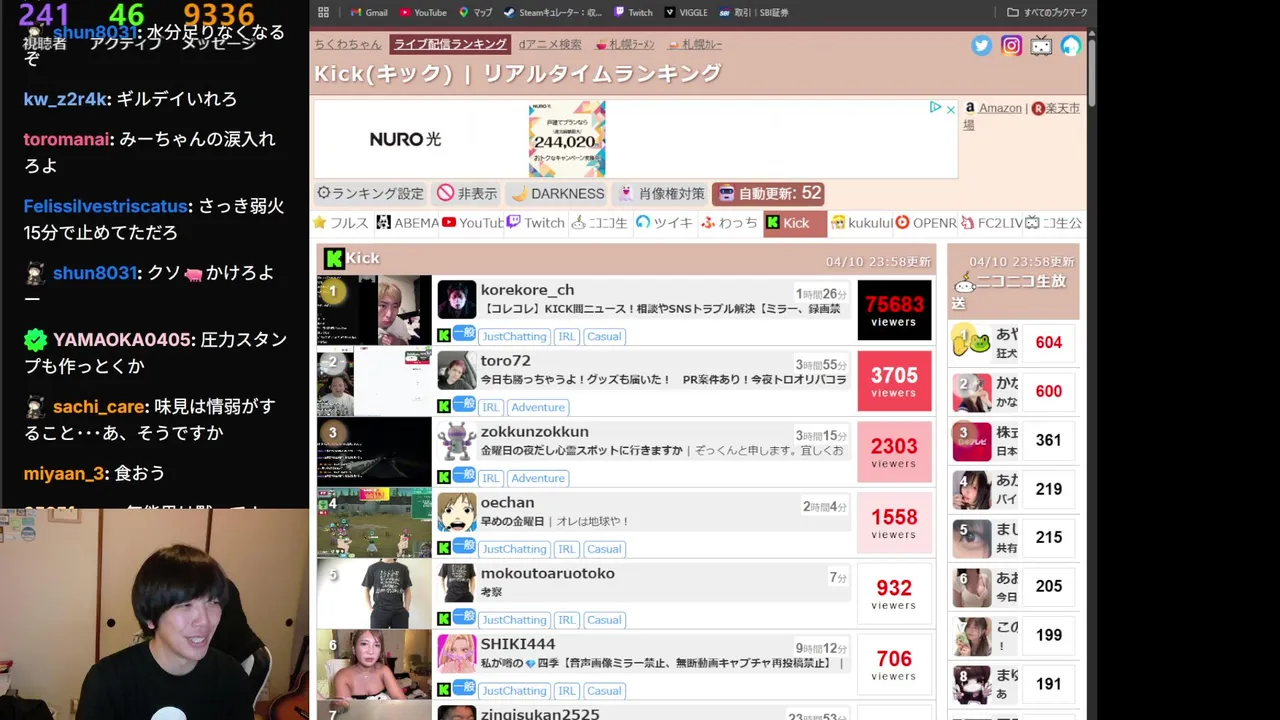Click the Instagram icon
Viewport: 1280px width, 720px height.
1011,45
